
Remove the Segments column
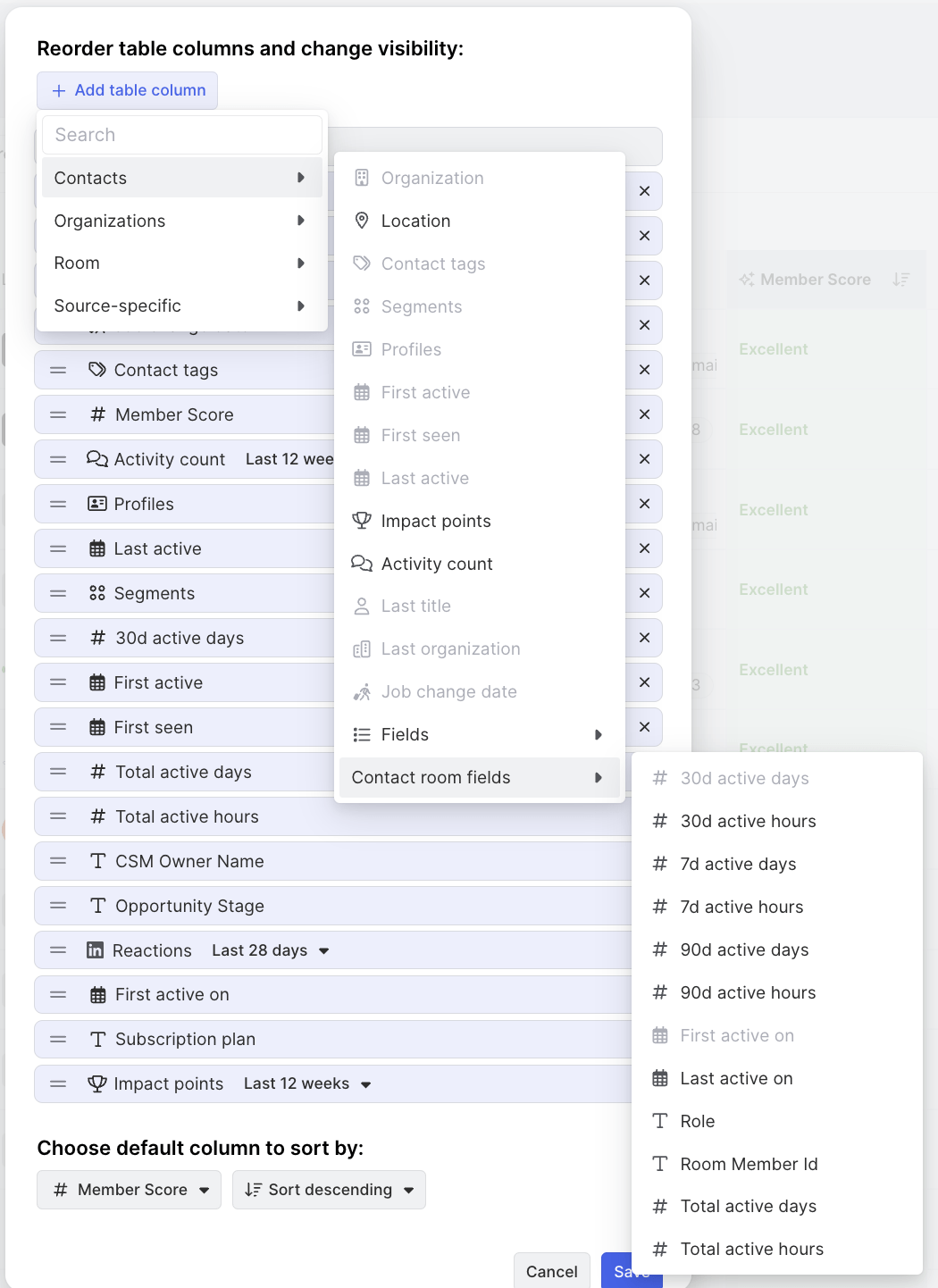(644, 593)
